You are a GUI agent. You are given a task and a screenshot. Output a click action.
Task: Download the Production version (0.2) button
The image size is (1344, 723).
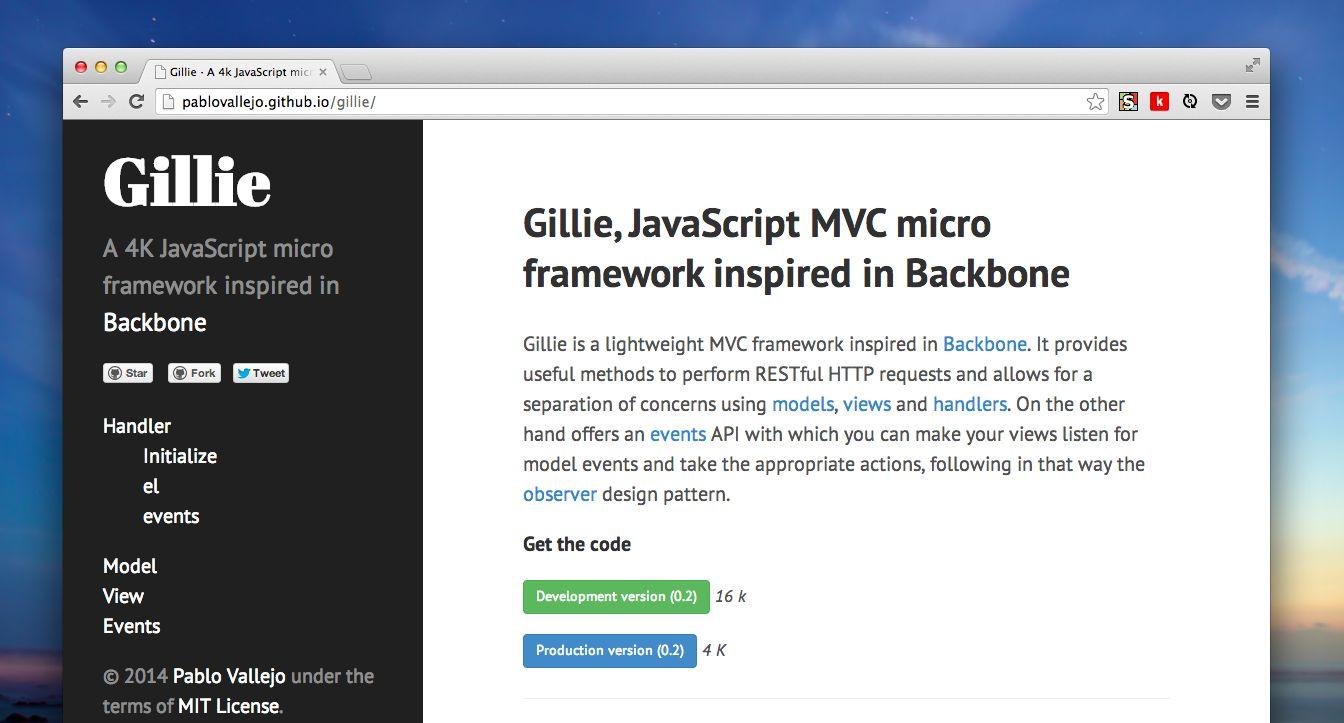(610, 650)
